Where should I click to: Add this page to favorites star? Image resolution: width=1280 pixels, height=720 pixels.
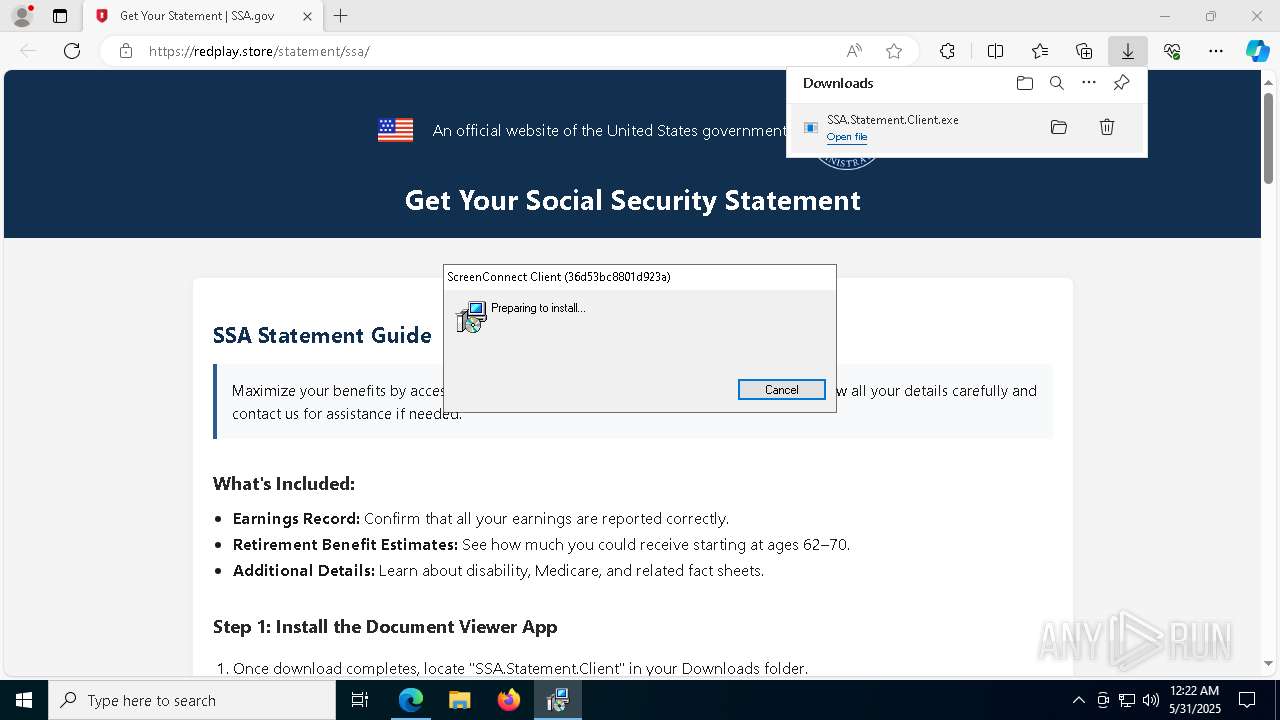pos(894,51)
